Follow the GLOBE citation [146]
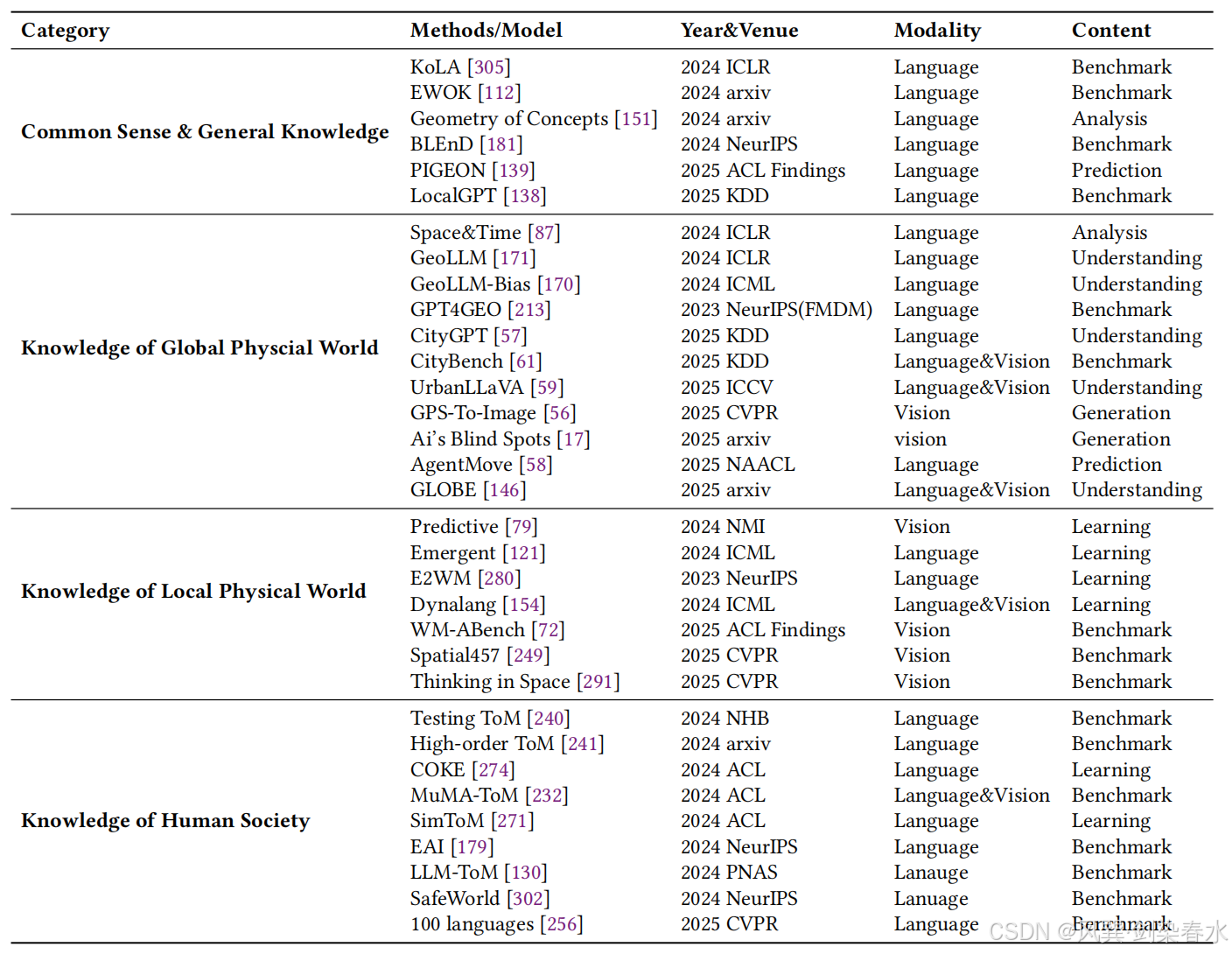The width and height of the screenshot is (1232, 954). pos(505,490)
